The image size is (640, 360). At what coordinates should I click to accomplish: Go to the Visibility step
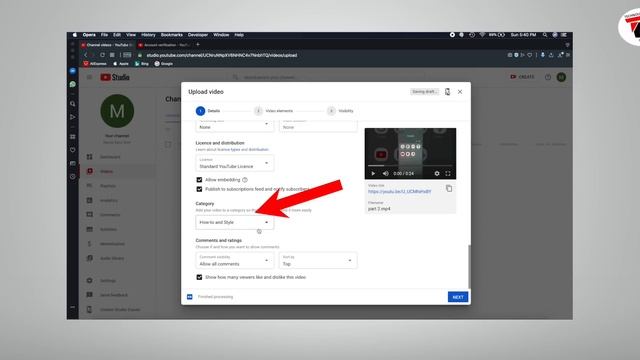point(340,111)
